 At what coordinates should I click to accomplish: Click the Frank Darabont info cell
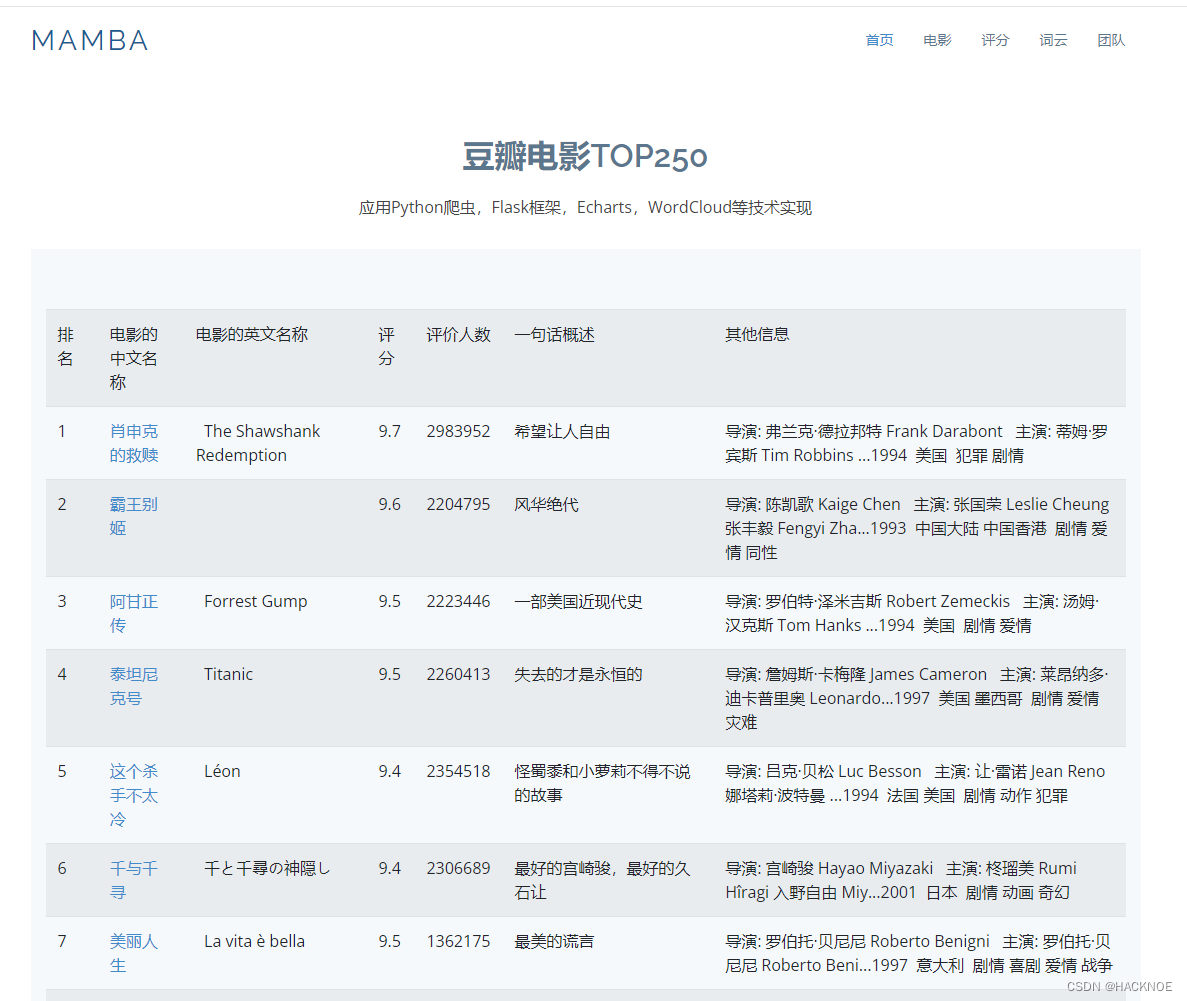point(917,443)
